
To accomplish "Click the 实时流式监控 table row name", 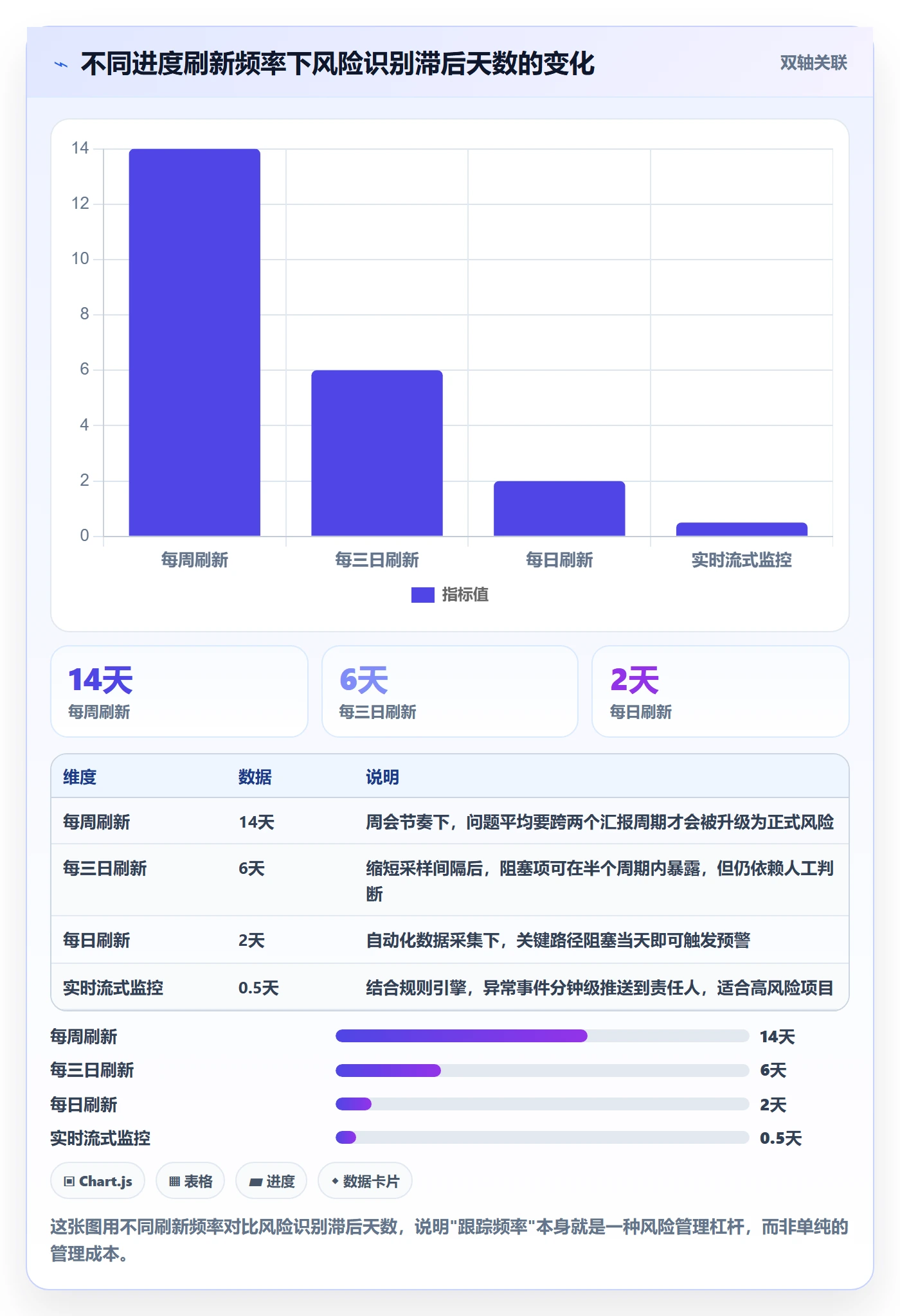I will [x=113, y=988].
